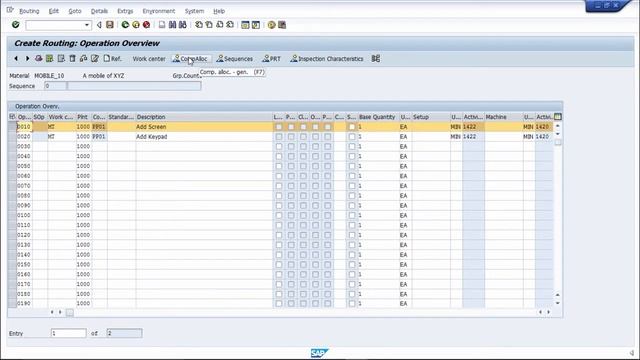Click the green Back arrow icon
640x360 pixels.
[125, 25]
